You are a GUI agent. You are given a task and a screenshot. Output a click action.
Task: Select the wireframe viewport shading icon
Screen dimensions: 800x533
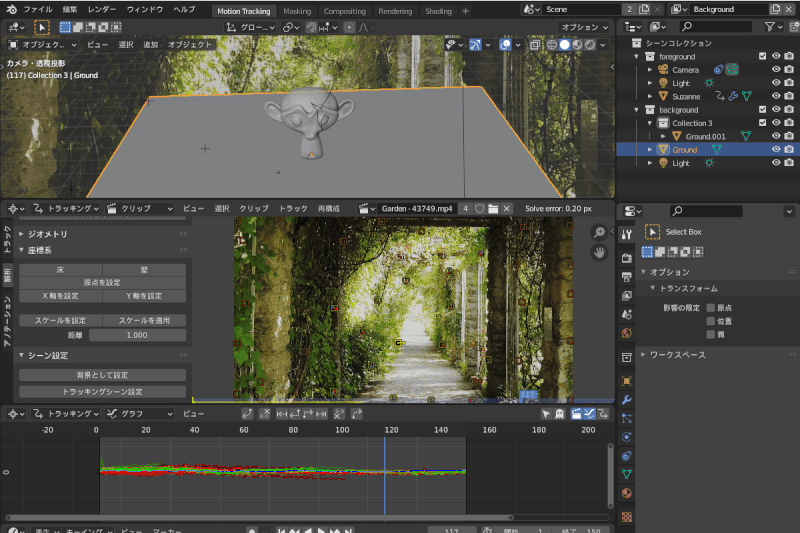[552, 45]
